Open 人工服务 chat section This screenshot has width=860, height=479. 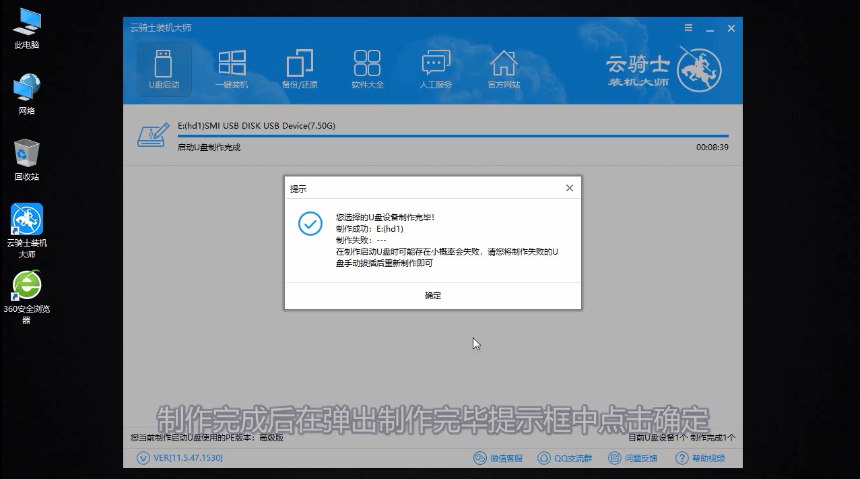point(435,69)
